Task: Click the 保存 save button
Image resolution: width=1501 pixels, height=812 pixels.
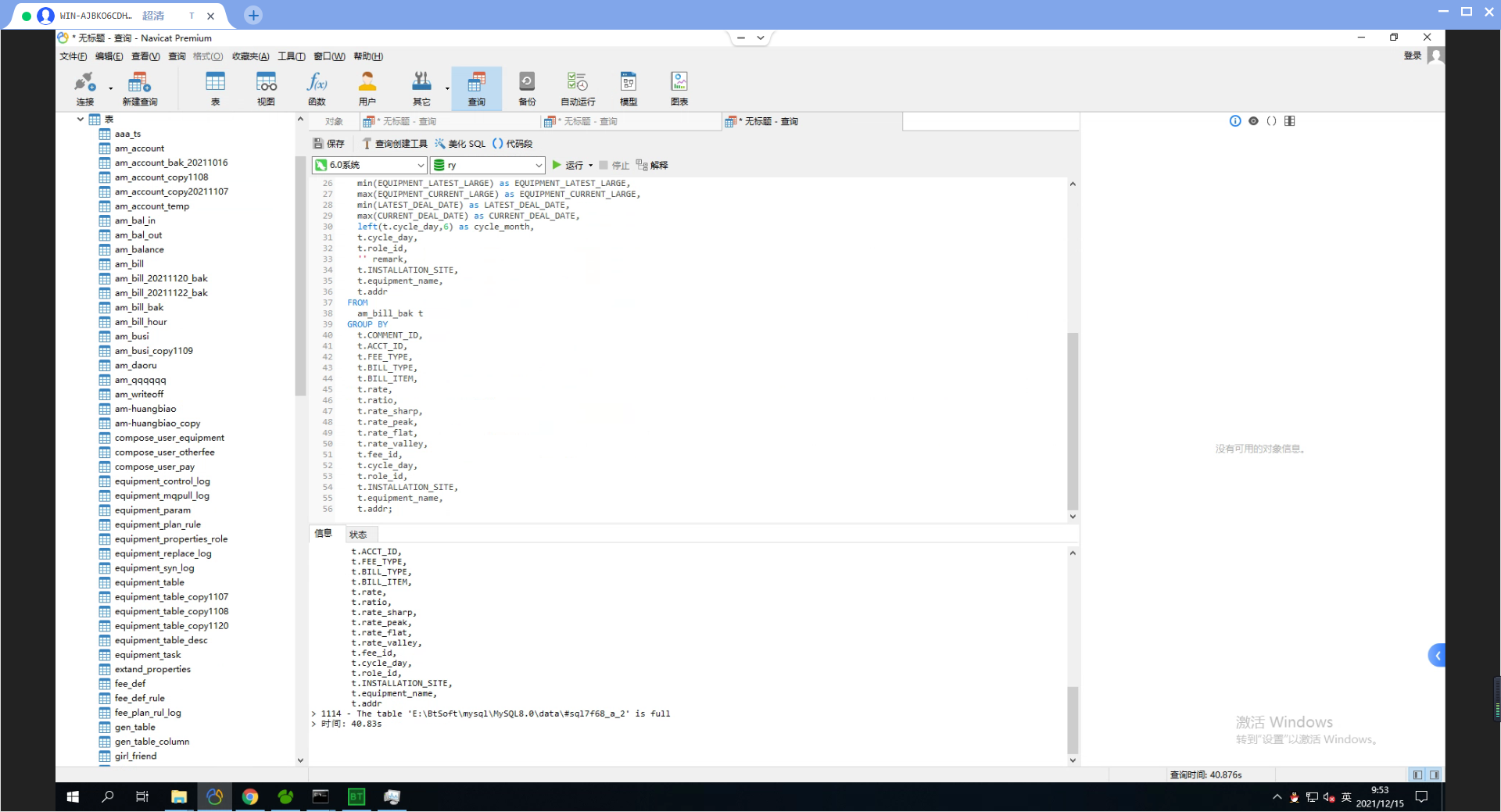Action: [x=328, y=144]
